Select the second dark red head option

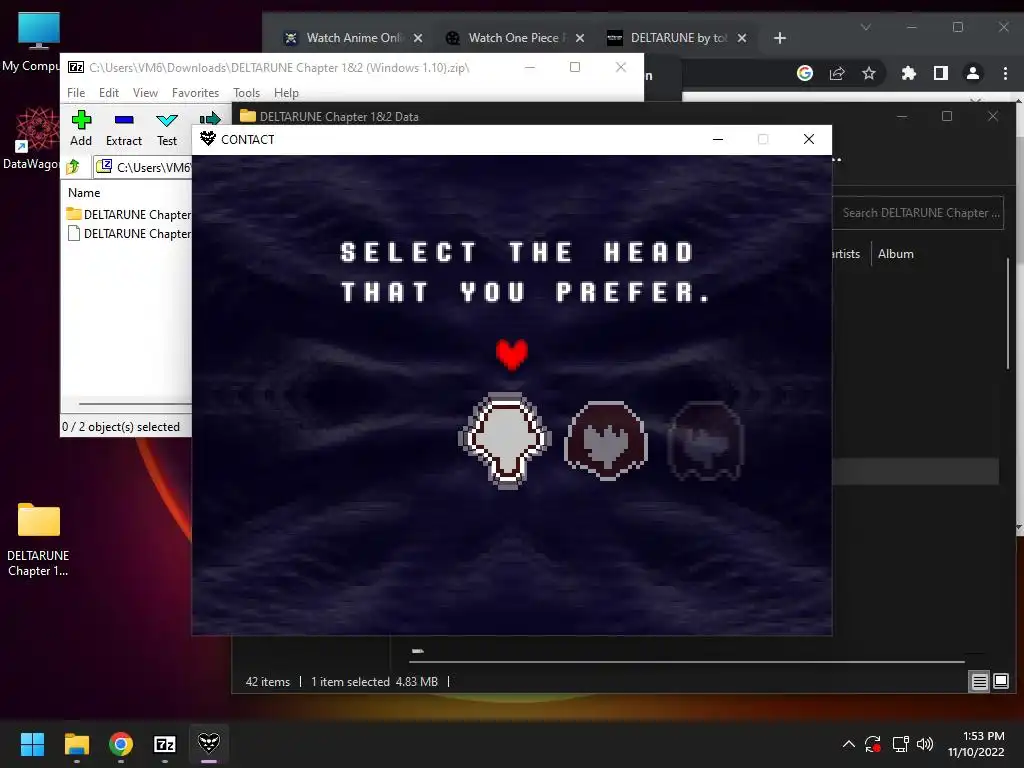click(606, 441)
